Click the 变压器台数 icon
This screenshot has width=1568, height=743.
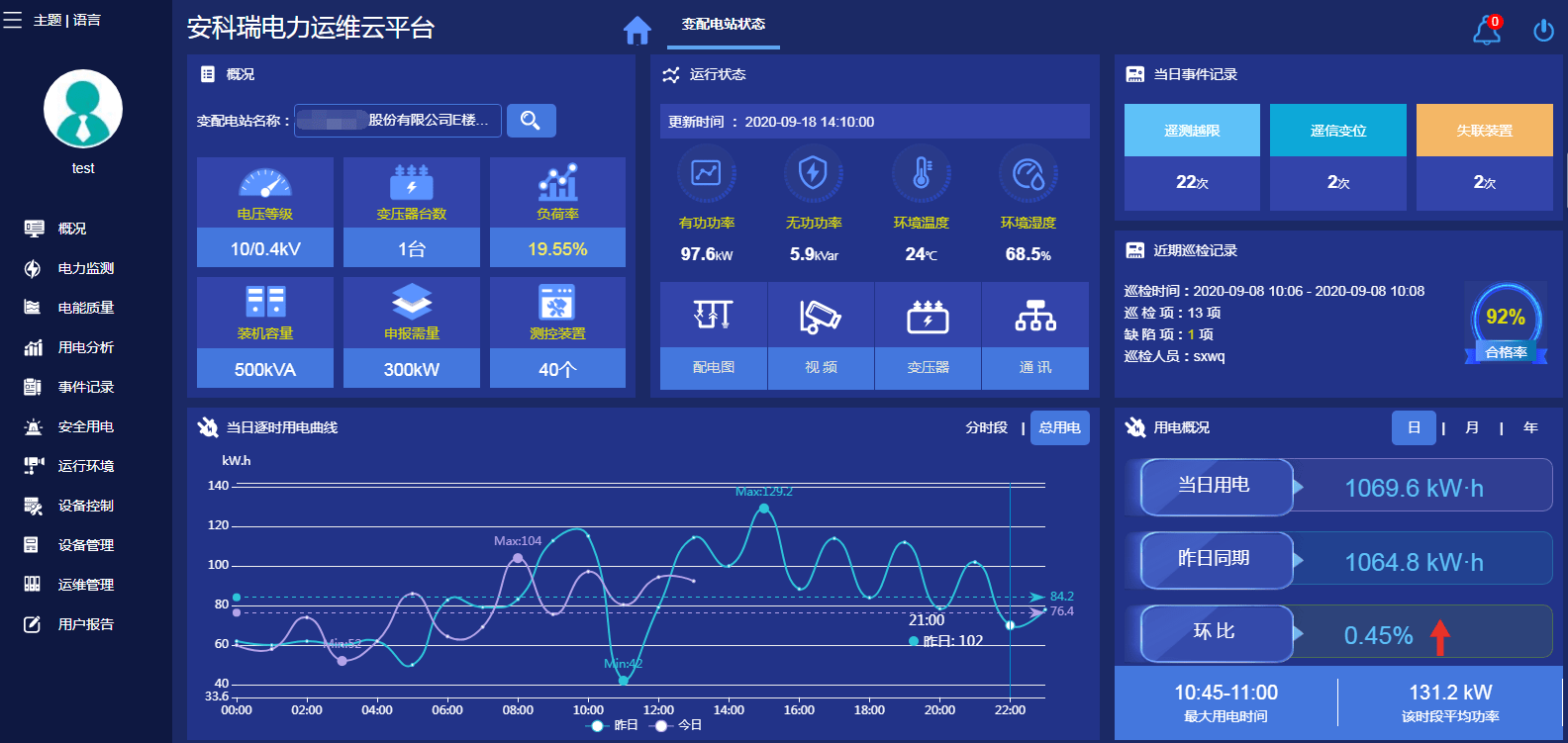click(412, 183)
